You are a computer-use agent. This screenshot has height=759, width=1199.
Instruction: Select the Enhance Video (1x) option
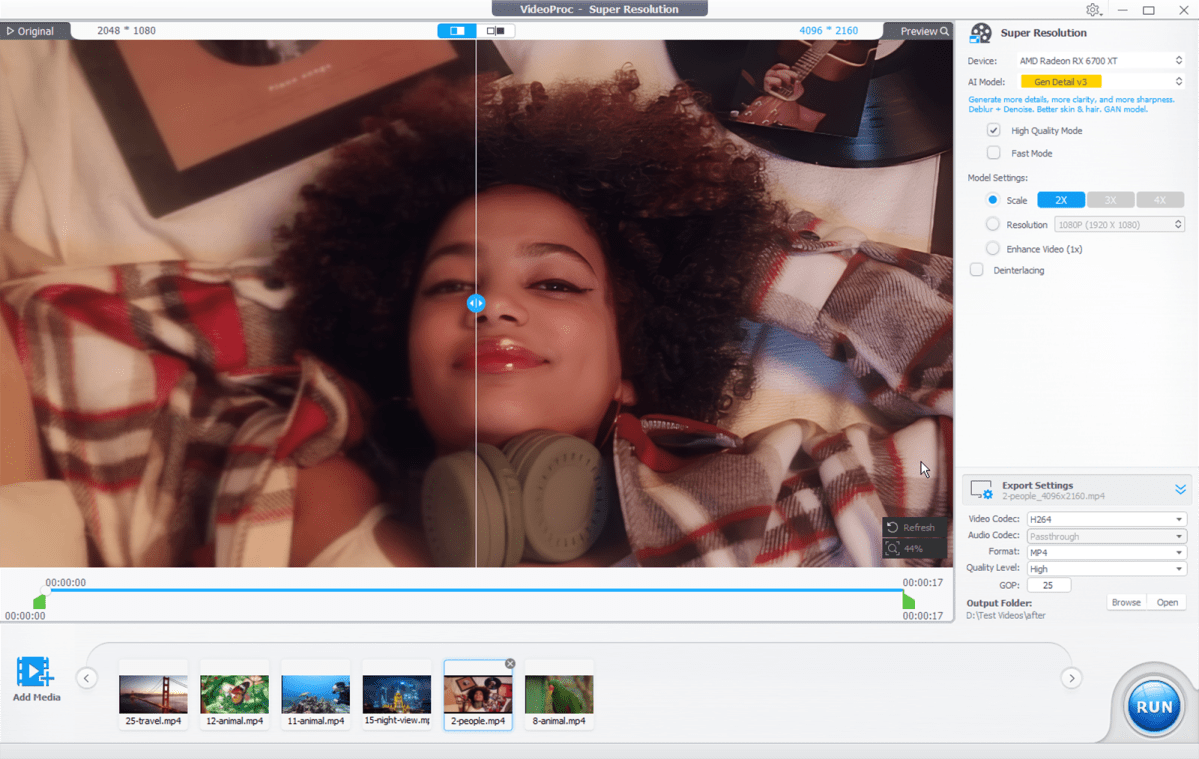[x=993, y=249]
